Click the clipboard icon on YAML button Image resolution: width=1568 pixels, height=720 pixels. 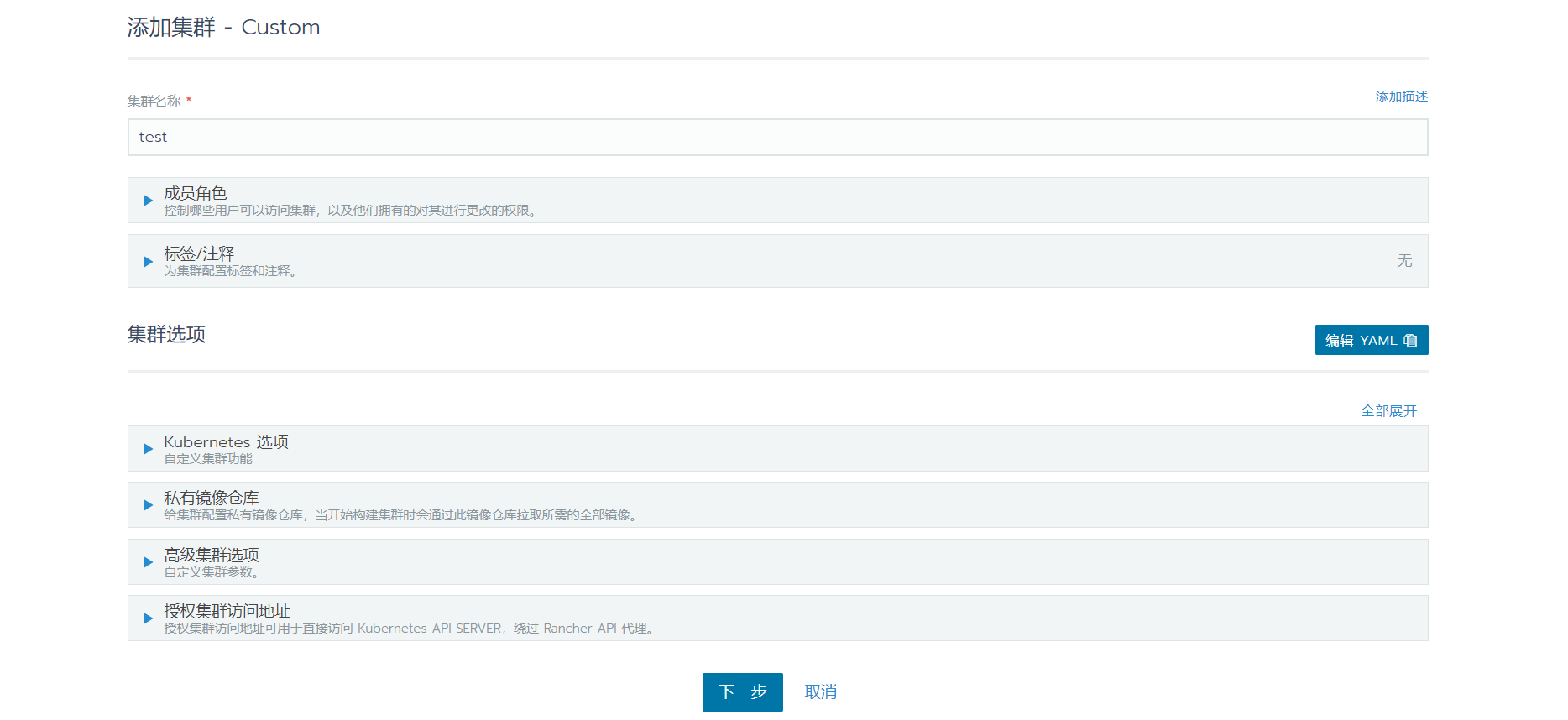(x=1410, y=341)
